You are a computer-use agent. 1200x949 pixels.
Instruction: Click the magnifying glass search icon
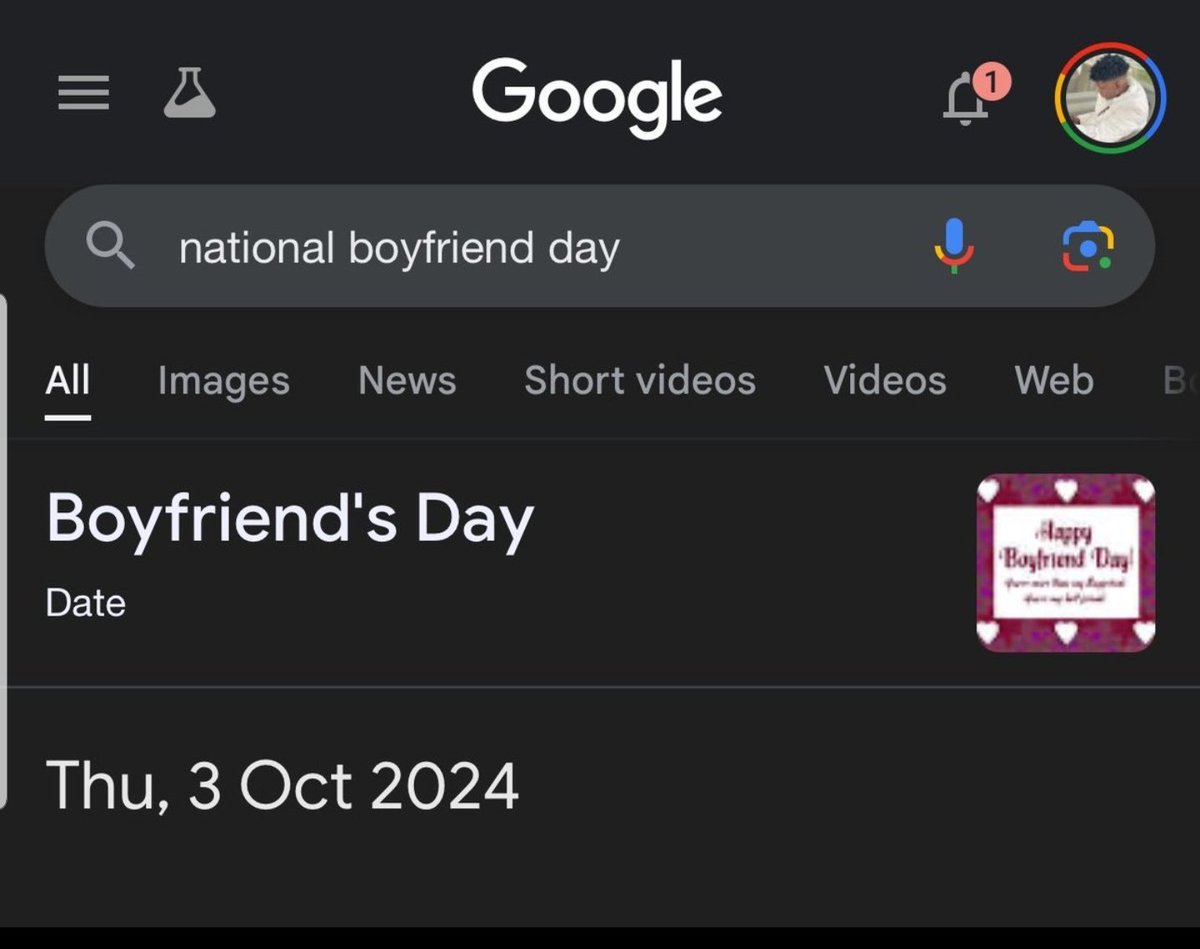(x=110, y=247)
